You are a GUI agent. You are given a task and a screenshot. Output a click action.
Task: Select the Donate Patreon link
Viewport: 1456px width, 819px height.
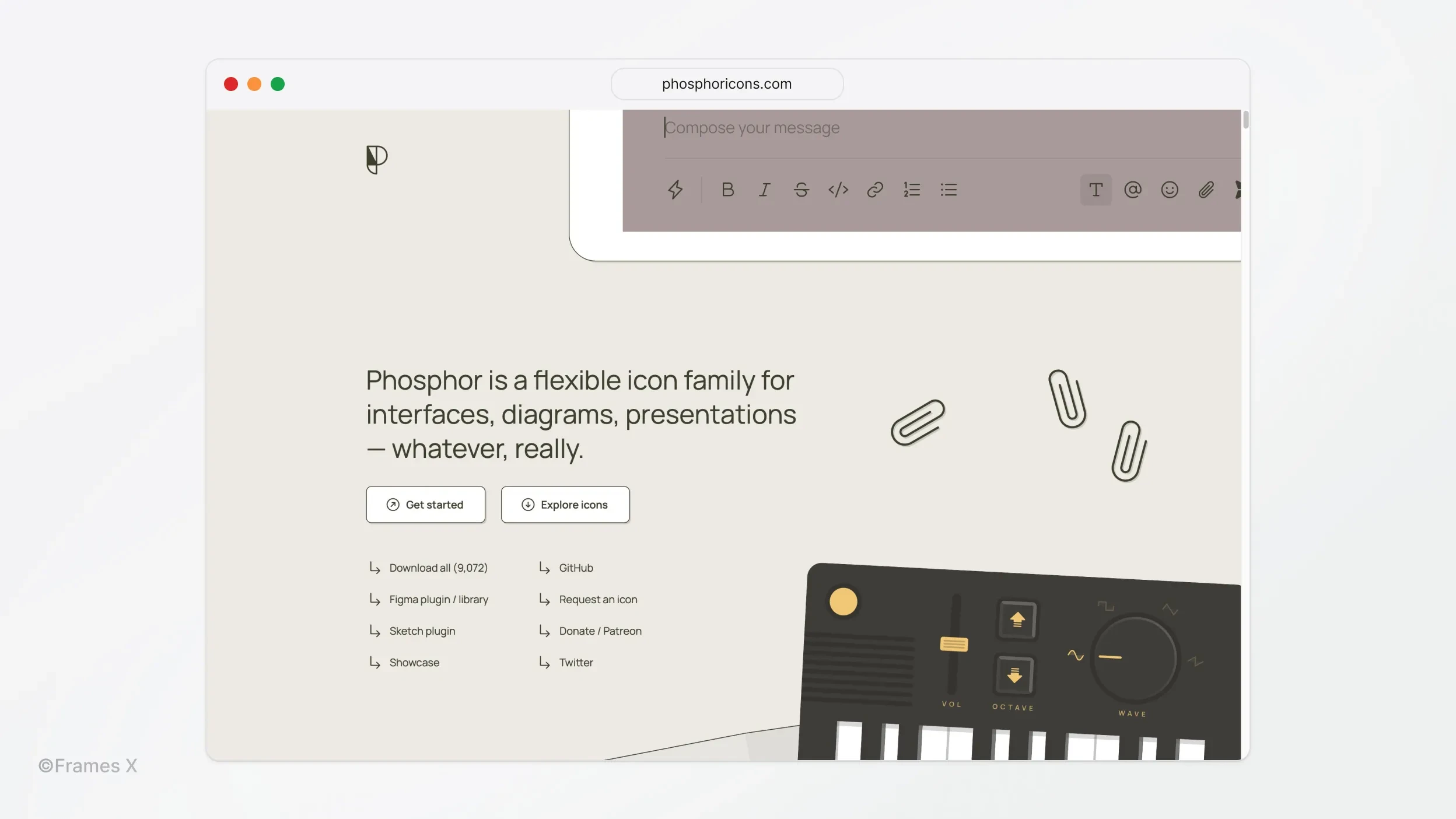pyautogui.click(x=599, y=631)
